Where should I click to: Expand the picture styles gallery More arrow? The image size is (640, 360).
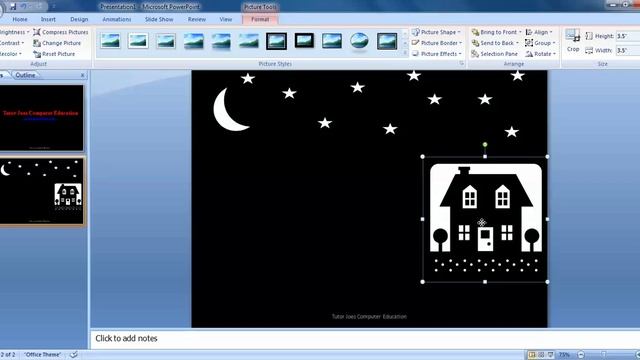click(x=405, y=52)
